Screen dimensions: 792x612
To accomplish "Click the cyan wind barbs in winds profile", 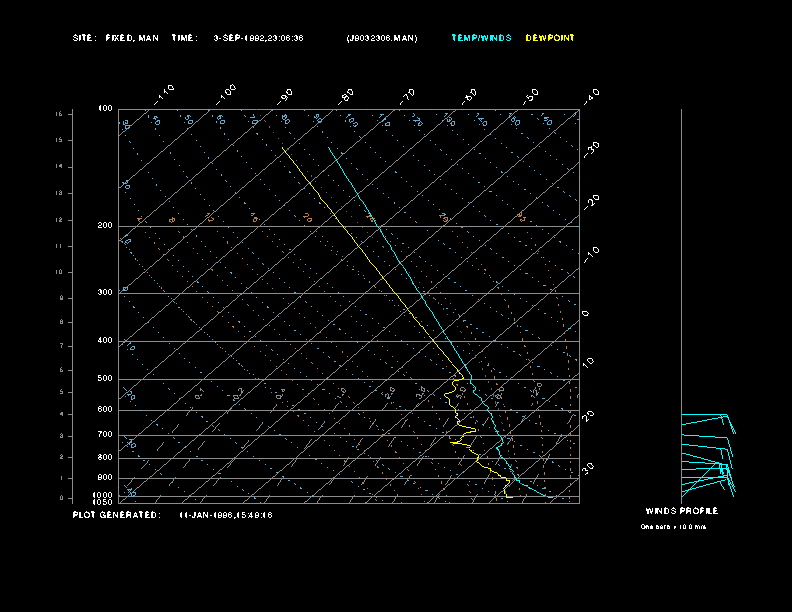I will click(708, 454).
